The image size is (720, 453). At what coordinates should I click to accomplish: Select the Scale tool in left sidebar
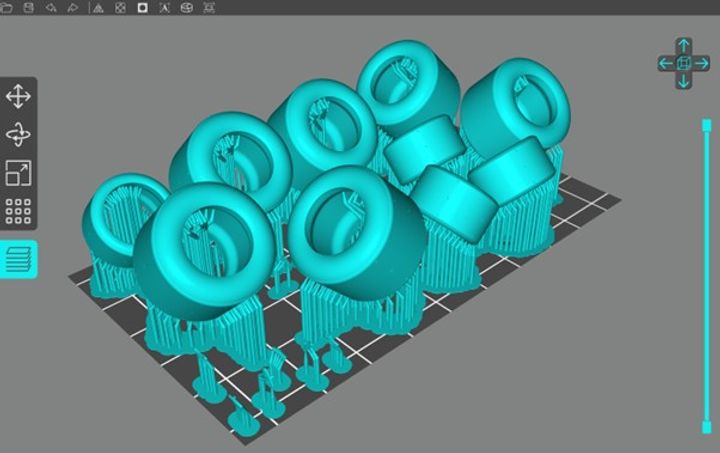click(x=18, y=173)
